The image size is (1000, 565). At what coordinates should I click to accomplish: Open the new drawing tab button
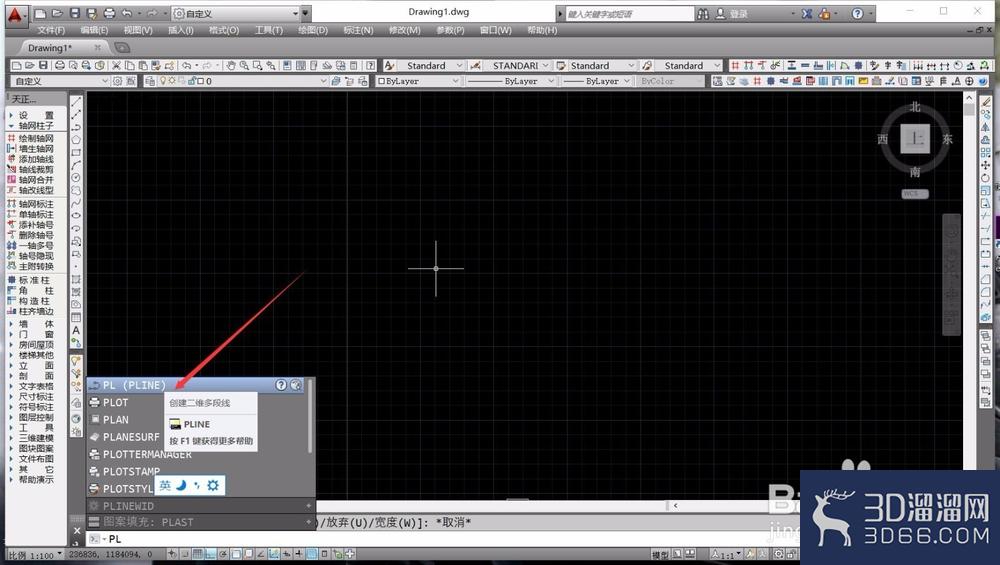point(122,48)
